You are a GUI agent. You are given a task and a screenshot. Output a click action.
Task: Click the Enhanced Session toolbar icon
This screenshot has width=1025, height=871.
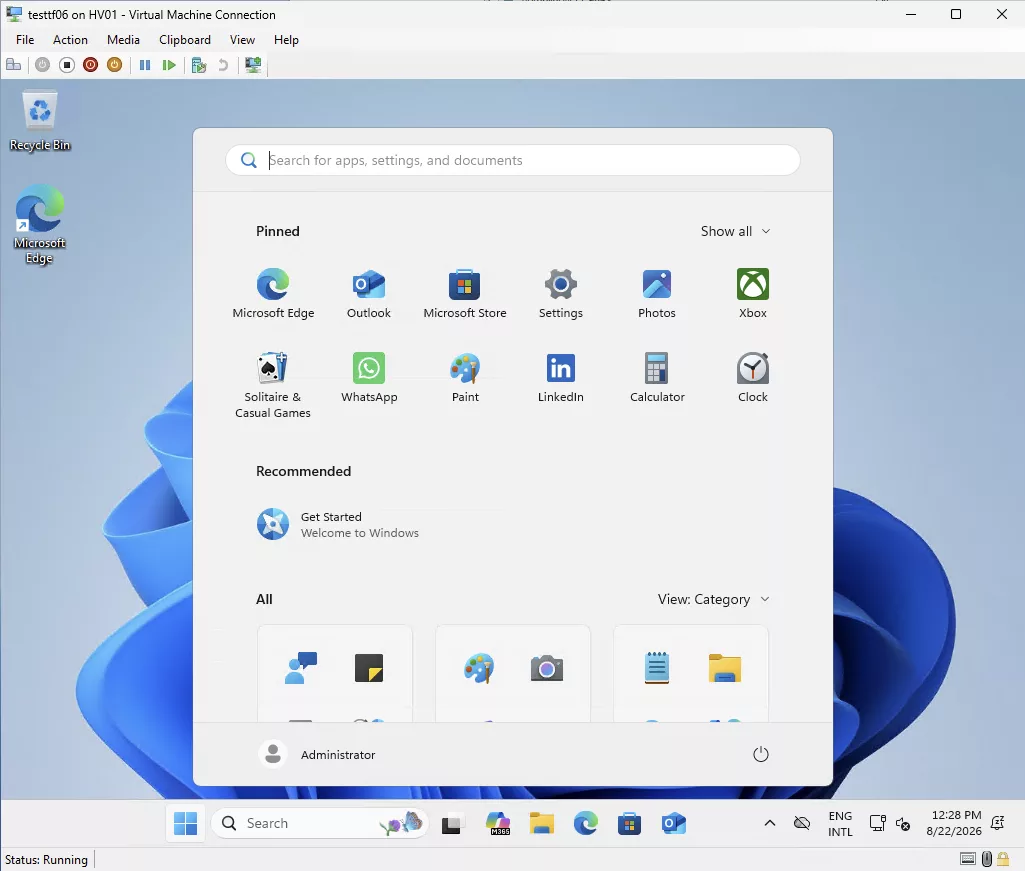253,65
